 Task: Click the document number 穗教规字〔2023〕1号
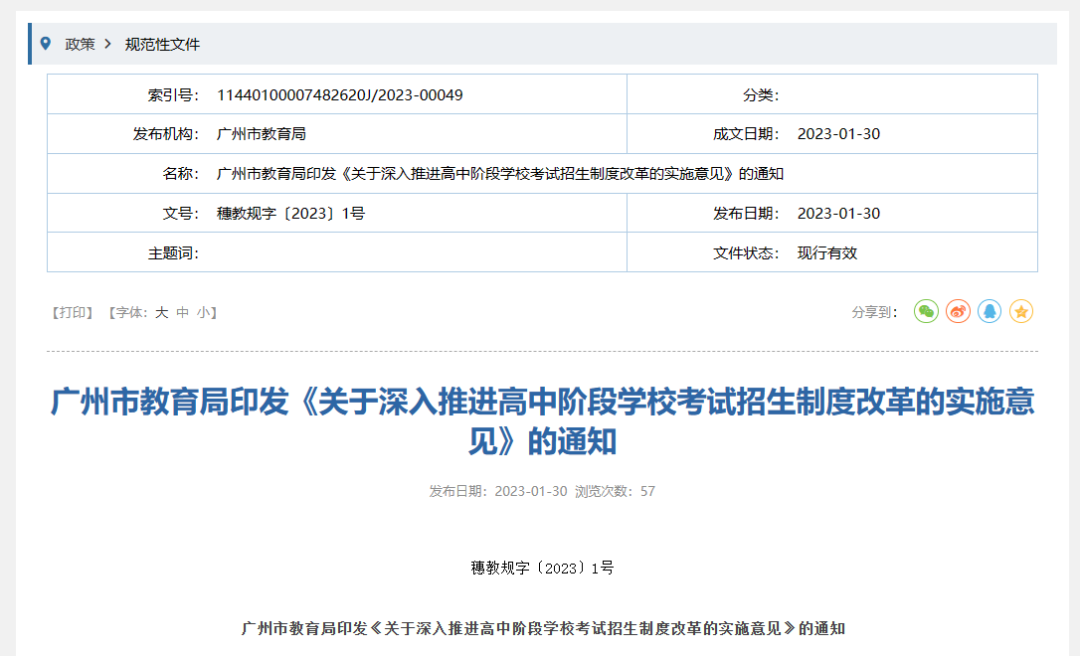(x=294, y=213)
